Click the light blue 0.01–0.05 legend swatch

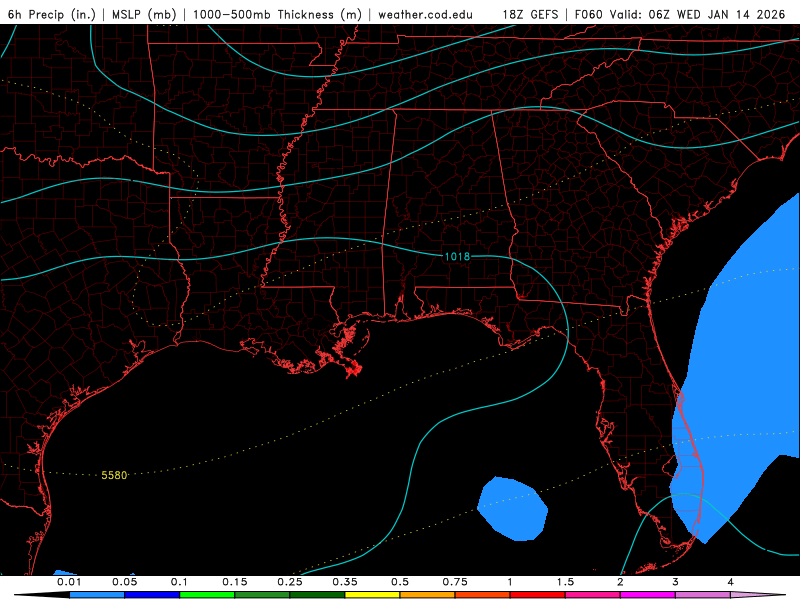click(x=97, y=595)
